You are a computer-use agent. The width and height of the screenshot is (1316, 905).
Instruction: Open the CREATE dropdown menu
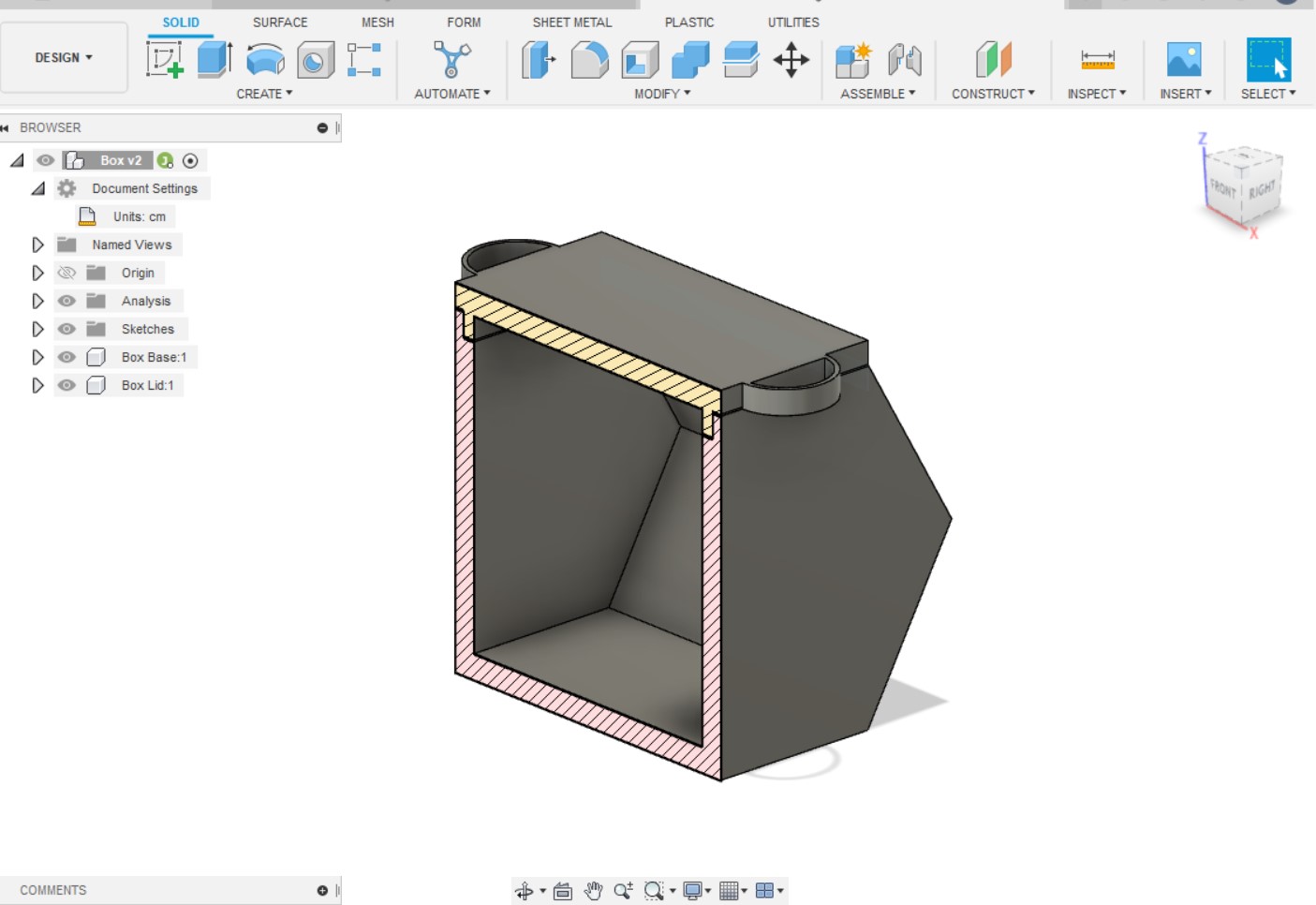pos(263,93)
